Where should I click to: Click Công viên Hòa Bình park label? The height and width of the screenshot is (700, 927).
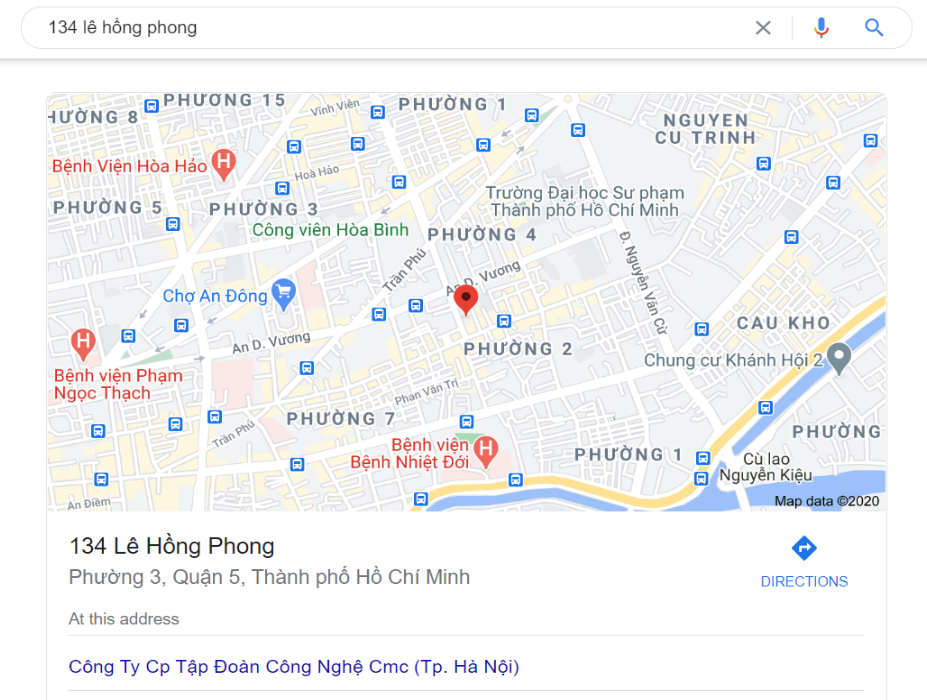tap(330, 229)
